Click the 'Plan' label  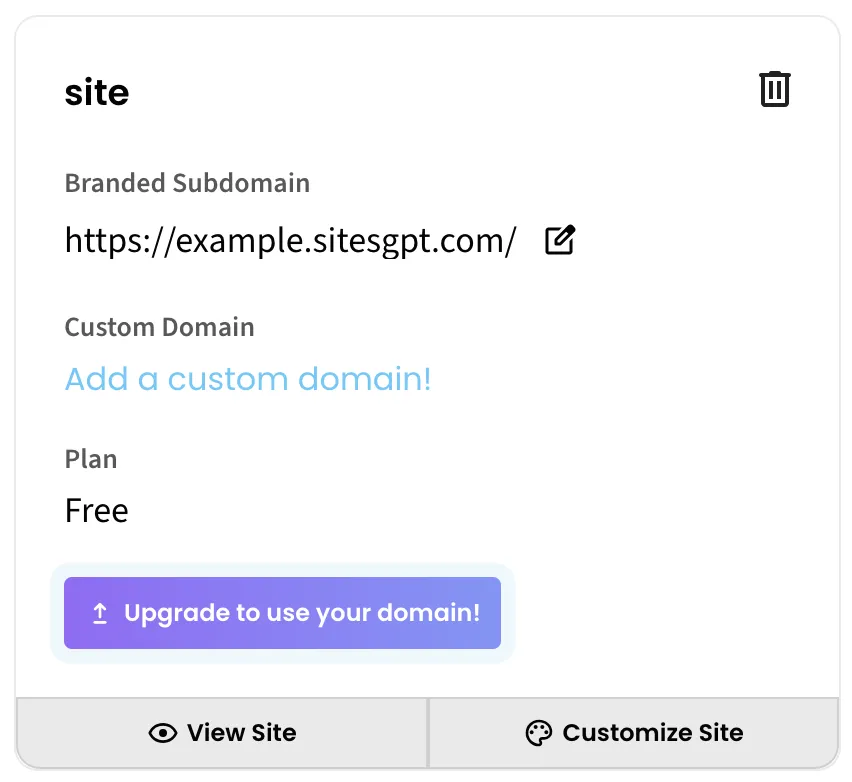point(91,459)
